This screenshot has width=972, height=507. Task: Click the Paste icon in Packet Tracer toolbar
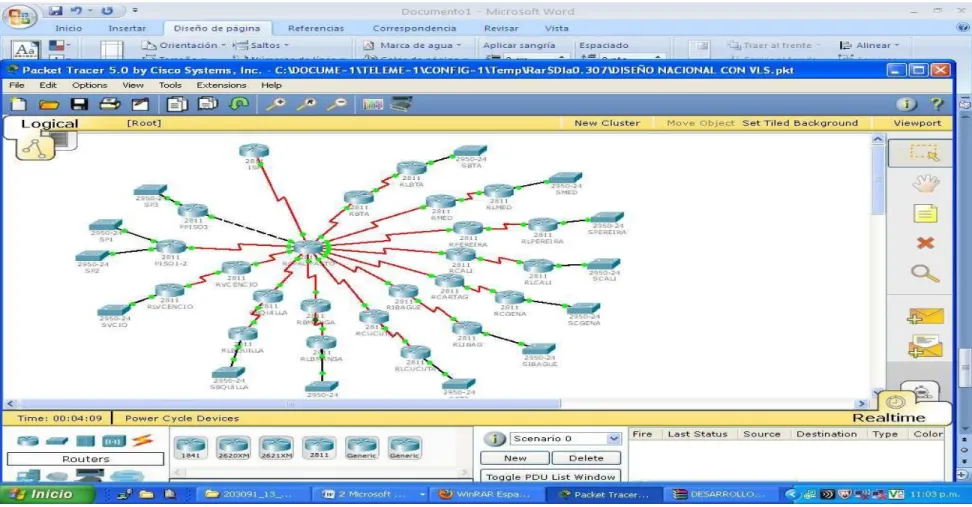tap(208, 104)
